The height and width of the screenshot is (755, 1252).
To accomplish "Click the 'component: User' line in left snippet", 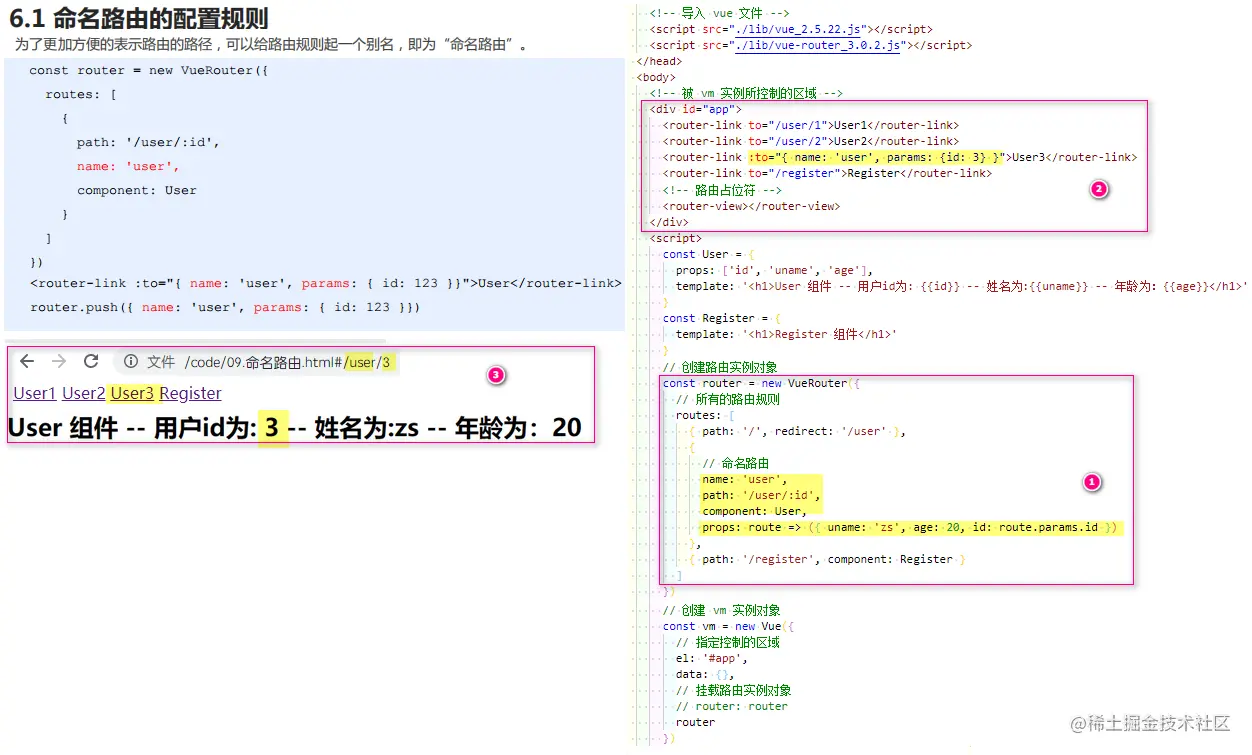I will coord(137,190).
